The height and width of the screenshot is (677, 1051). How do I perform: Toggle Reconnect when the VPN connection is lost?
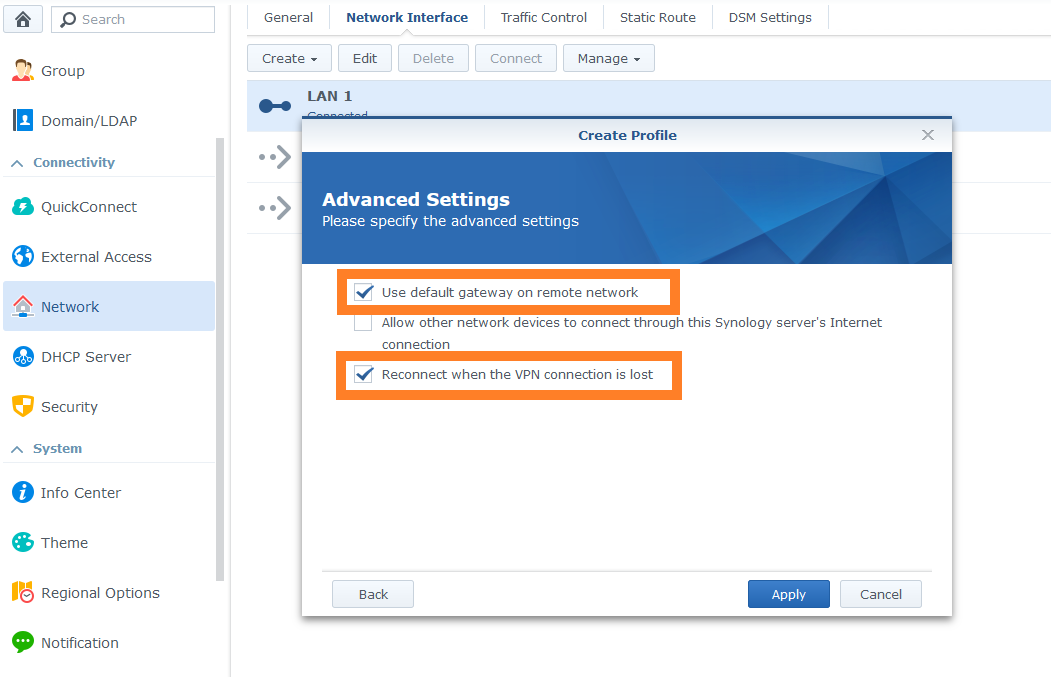[363, 374]
